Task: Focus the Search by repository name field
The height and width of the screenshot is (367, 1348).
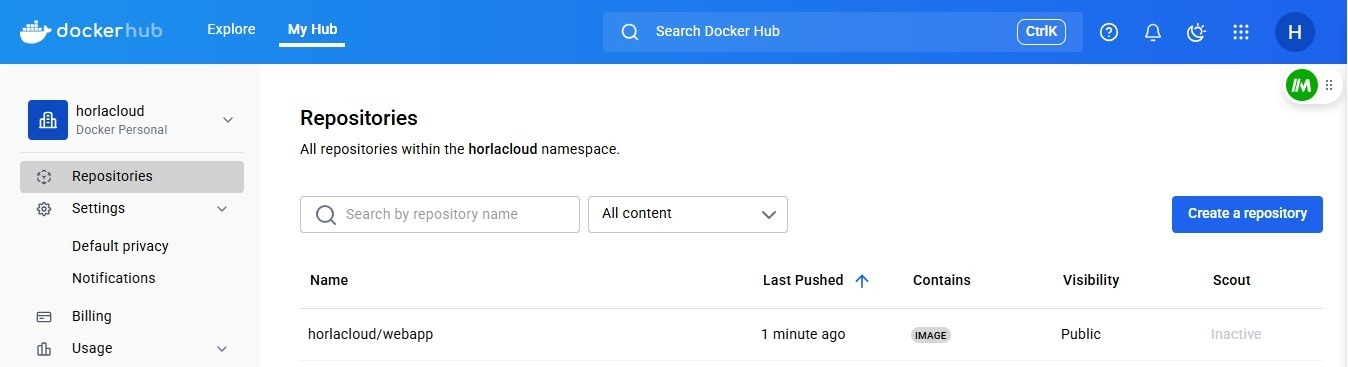Action: point(440,214)
